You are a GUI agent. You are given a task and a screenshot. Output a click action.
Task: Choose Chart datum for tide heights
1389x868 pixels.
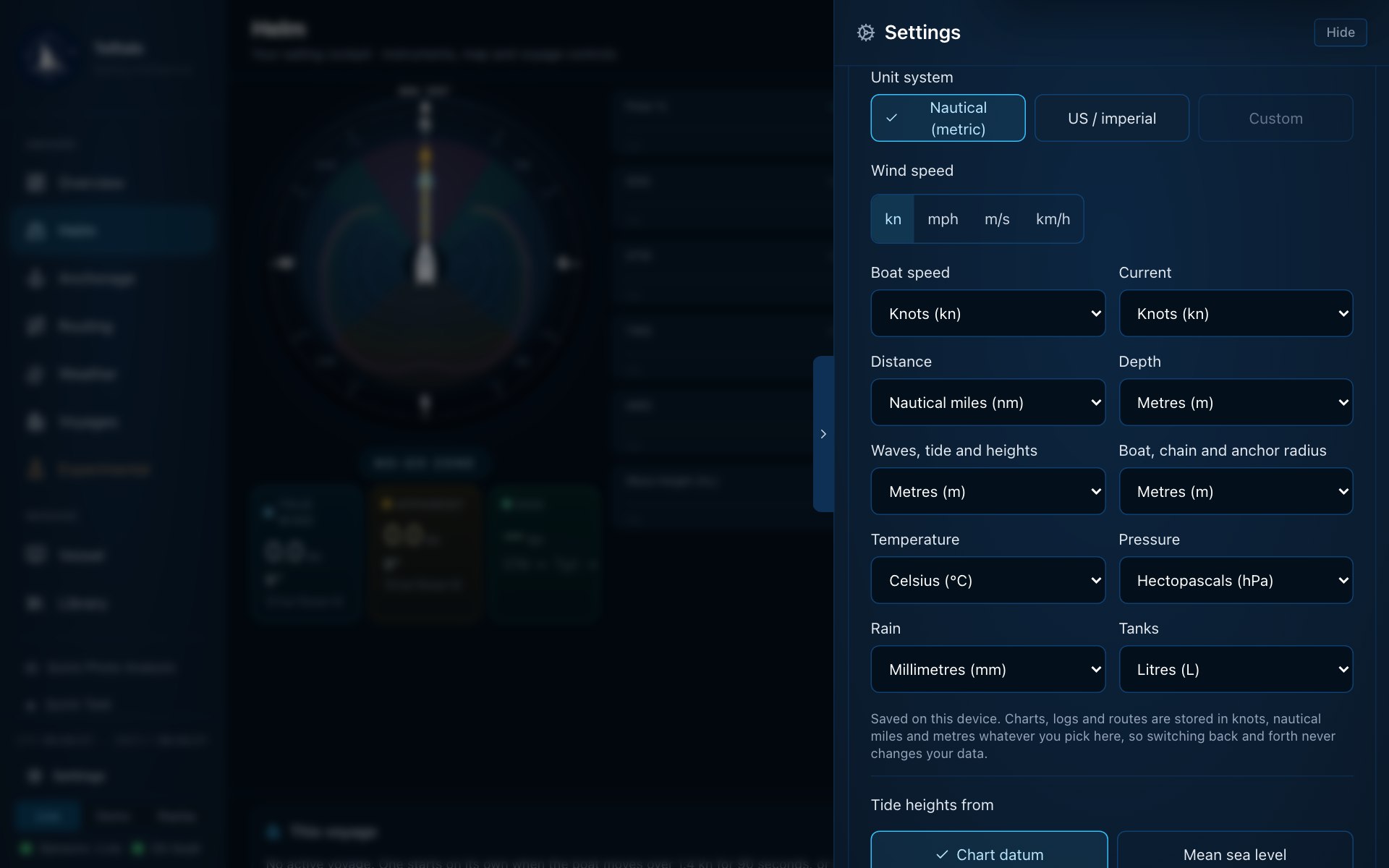[989, 851]
